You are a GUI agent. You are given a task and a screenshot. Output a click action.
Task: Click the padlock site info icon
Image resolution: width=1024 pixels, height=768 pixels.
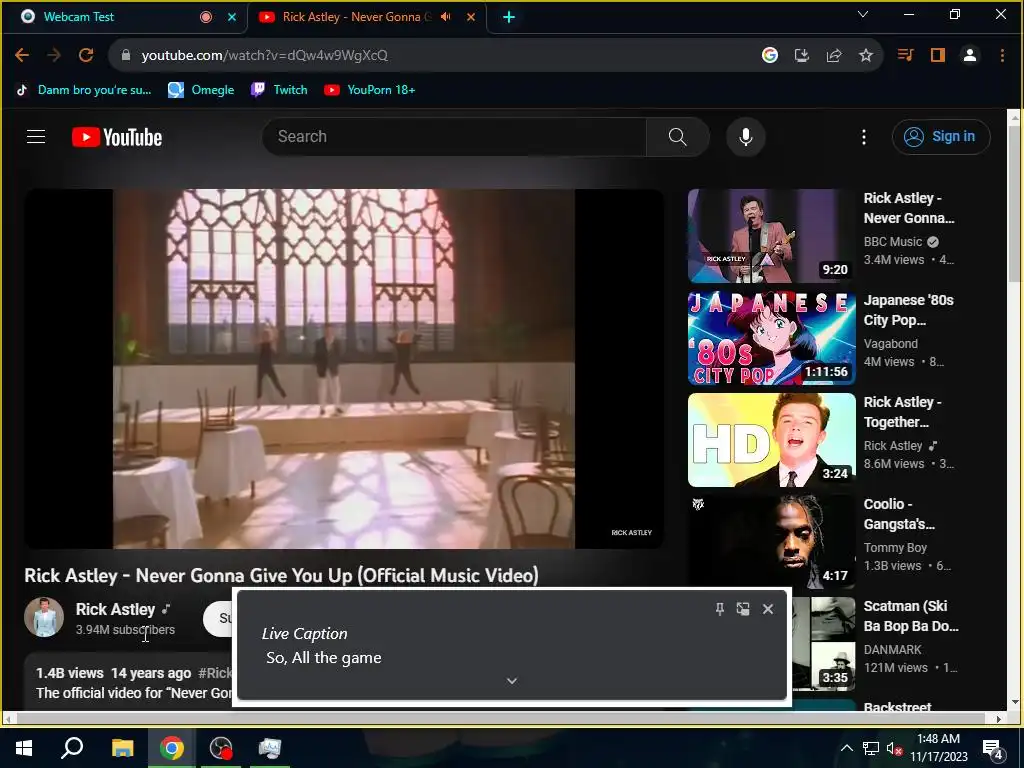coord(126,56)
